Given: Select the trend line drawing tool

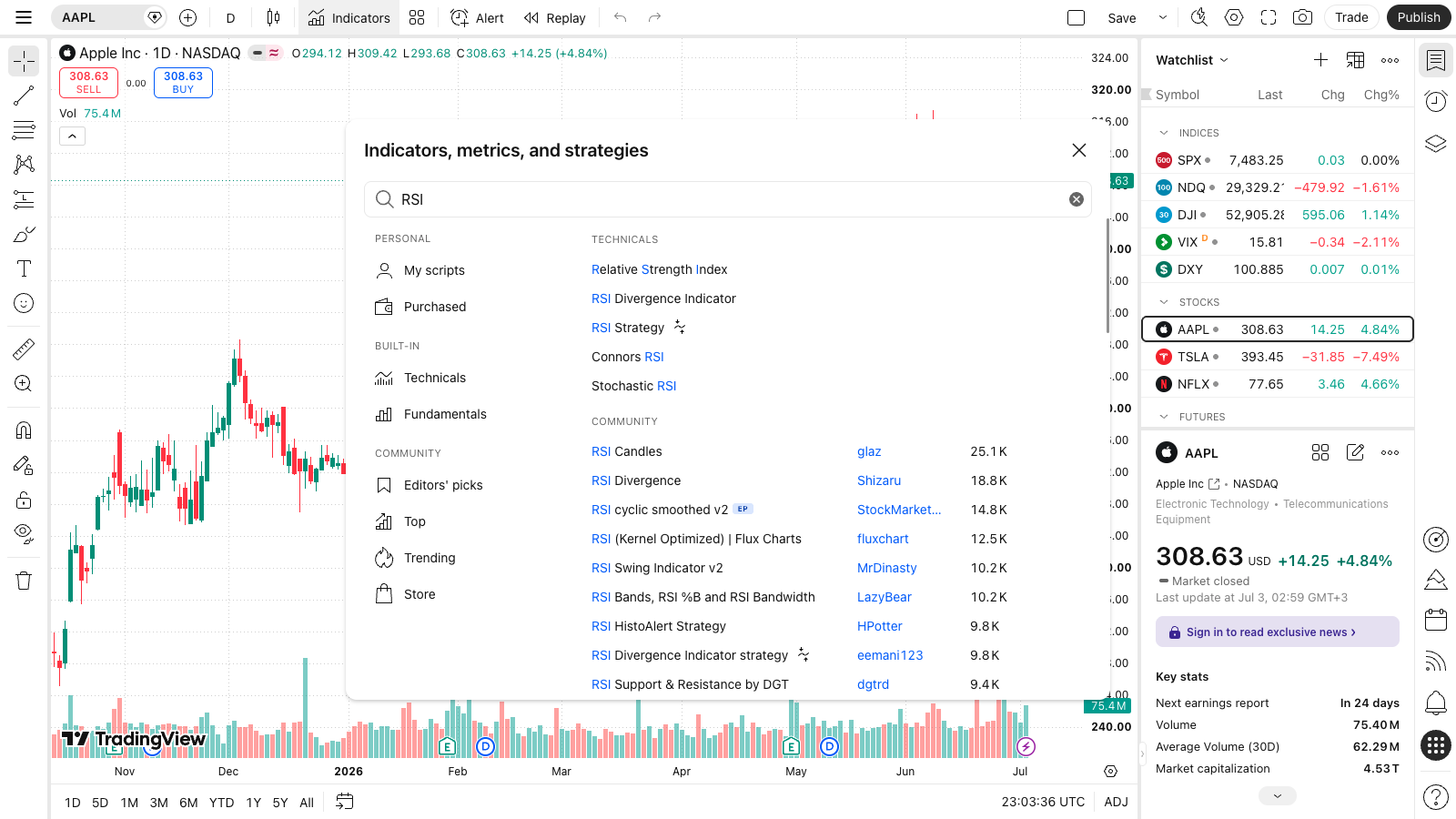Looking at the screenshot, I should click(24, 96).
